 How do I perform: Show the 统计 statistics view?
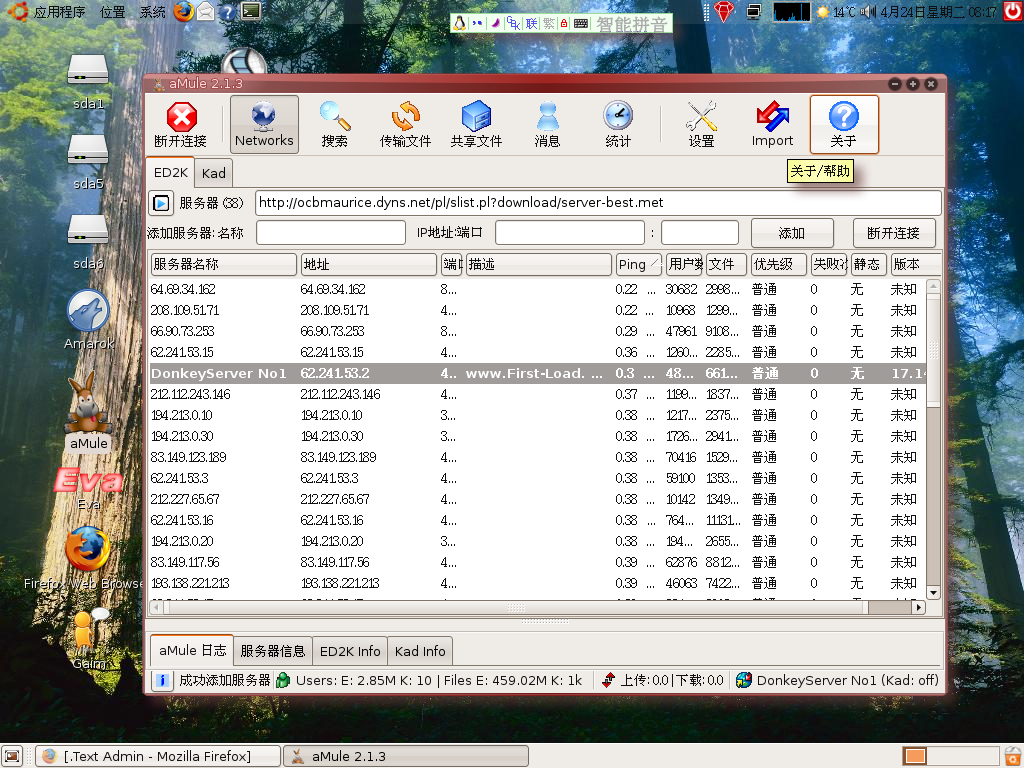click(618, 124)
